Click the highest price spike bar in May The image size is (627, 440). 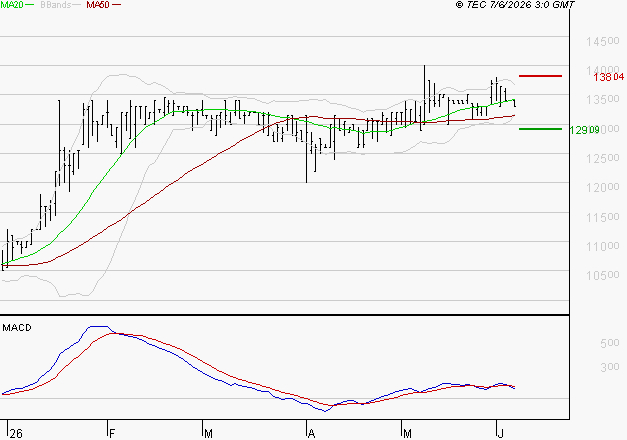424,94
